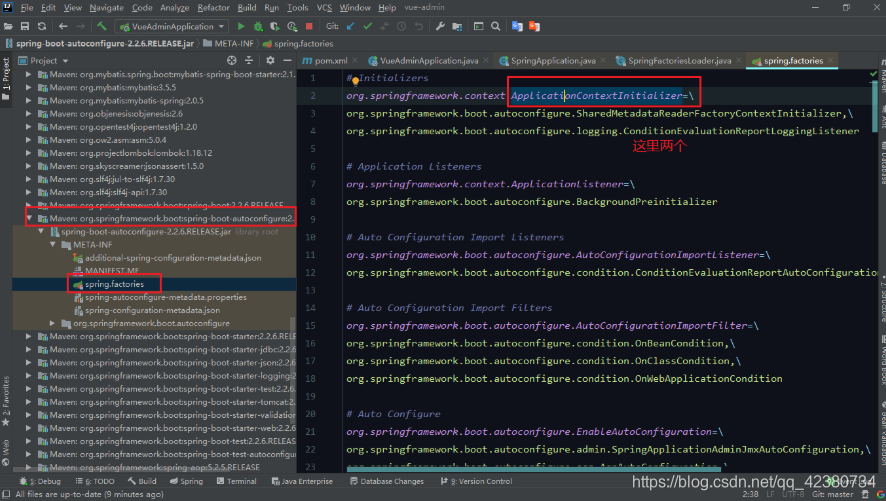
Task: Click the profiler run icon in toolbar
Action: tap(292, 27)
